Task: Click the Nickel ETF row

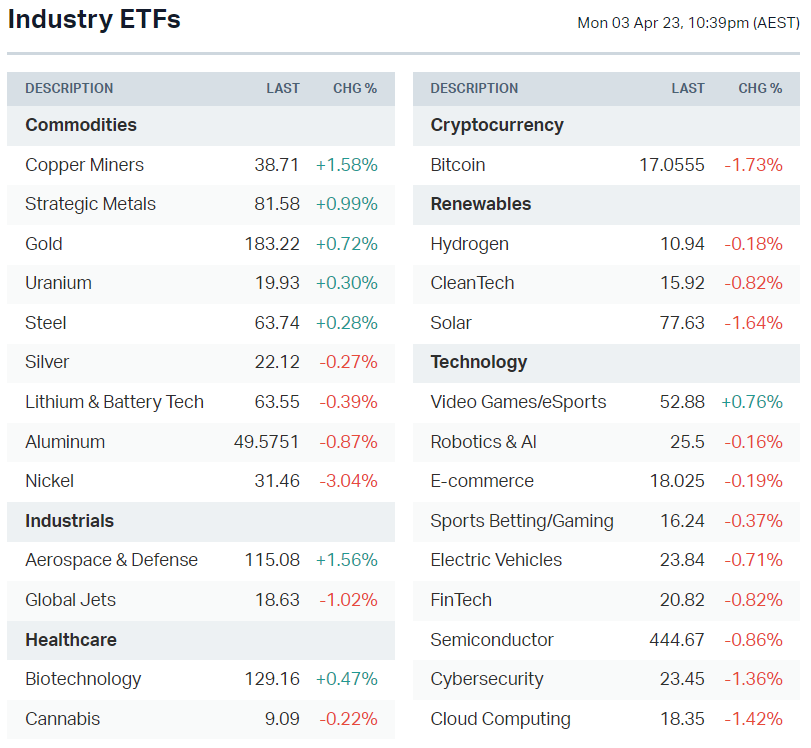Action: tap(50, 481)
